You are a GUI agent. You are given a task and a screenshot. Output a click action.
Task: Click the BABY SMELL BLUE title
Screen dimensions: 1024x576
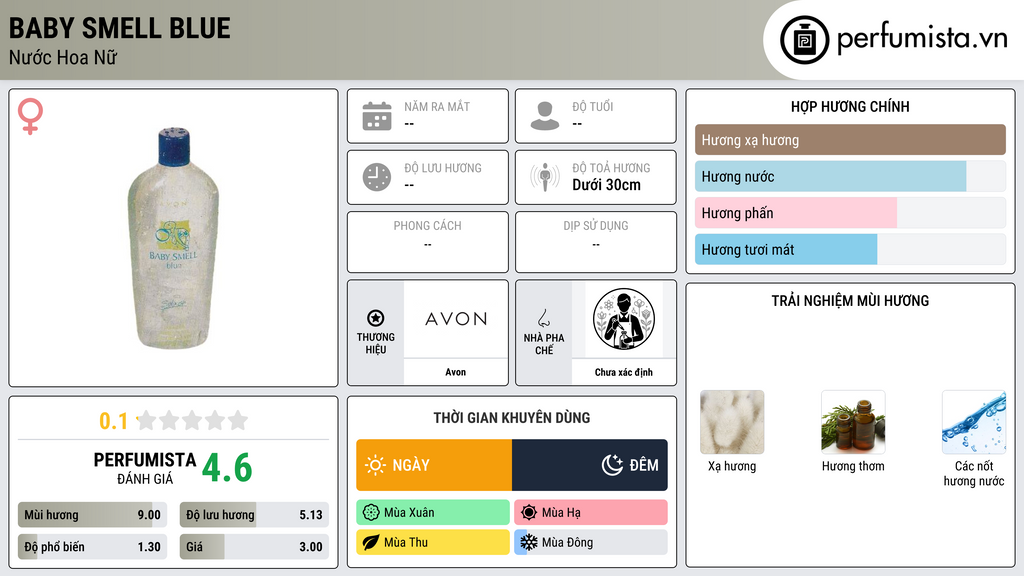pyautogui.click(x=120, y=29)
